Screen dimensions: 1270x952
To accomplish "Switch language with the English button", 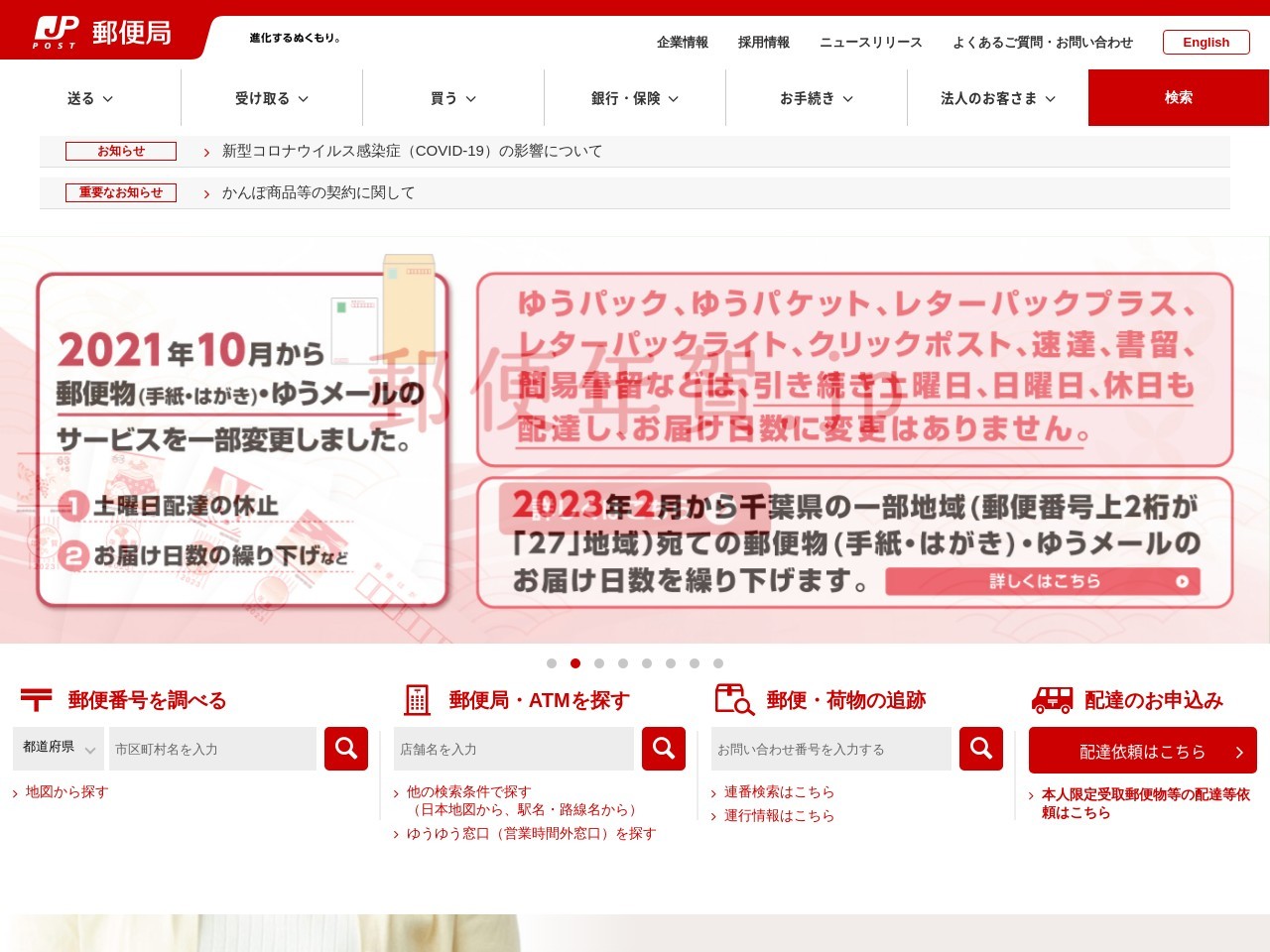I will [1206, 43].
